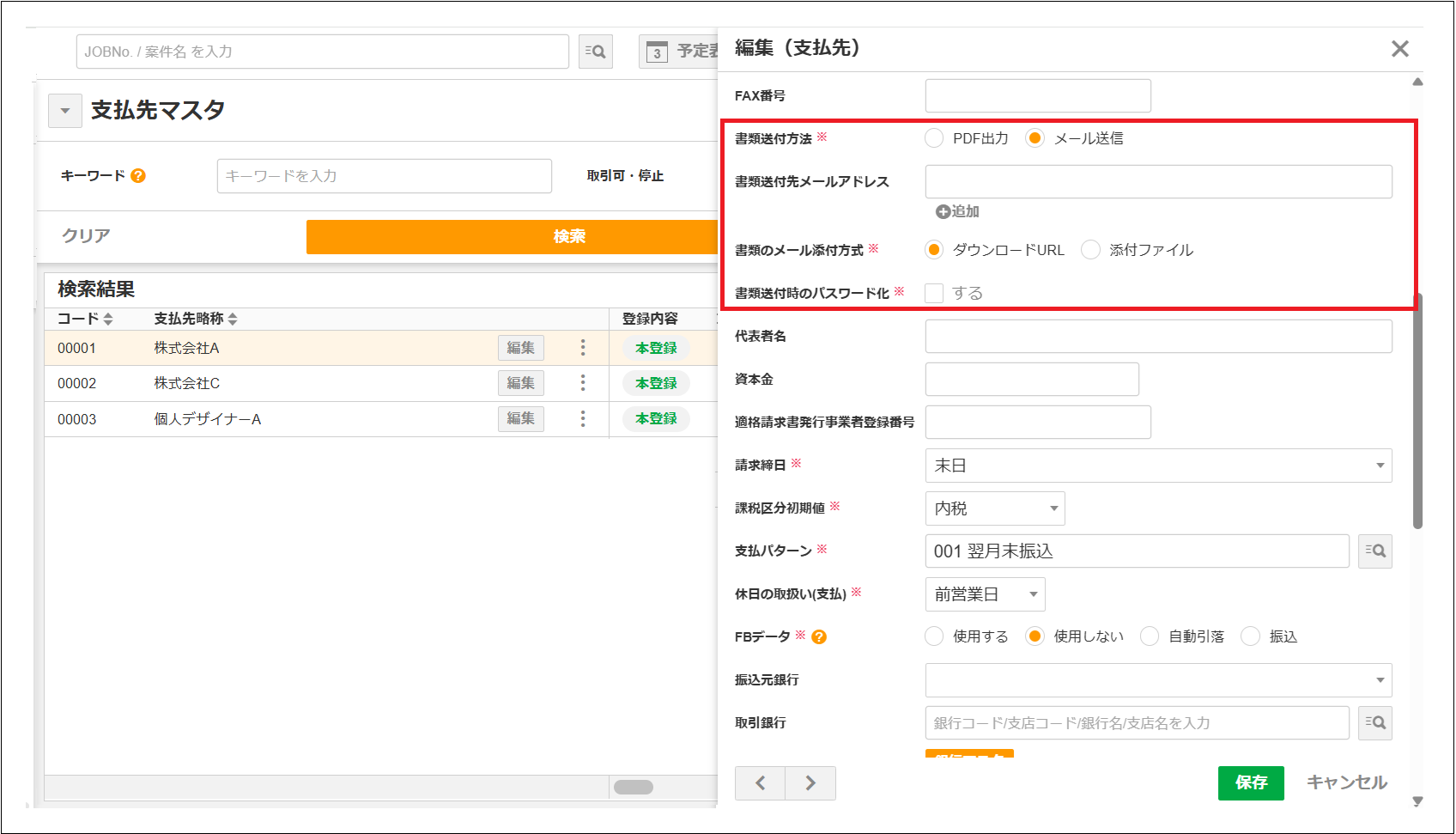The image size is (1456, 834).
Task: Open the three-dot menu for 個人デザイナーA
Action: (583, 419)
